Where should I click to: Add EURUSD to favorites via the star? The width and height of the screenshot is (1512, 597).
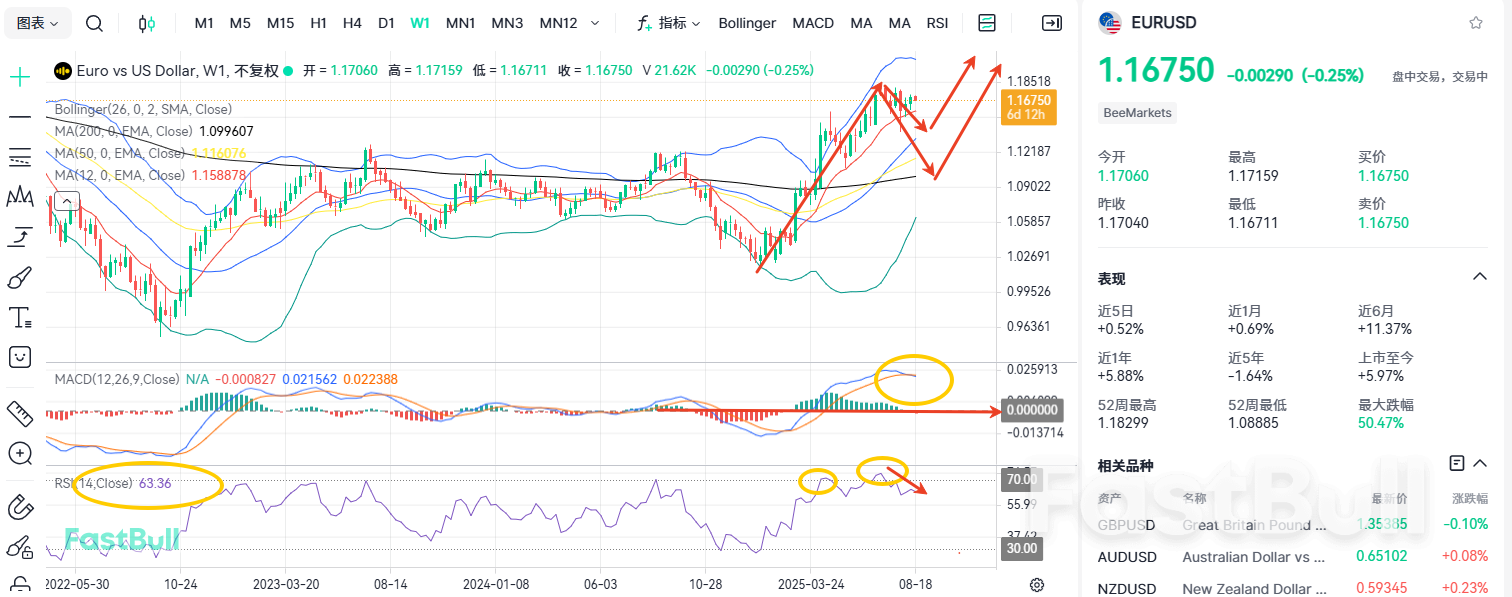click(x=1478, y=22)
